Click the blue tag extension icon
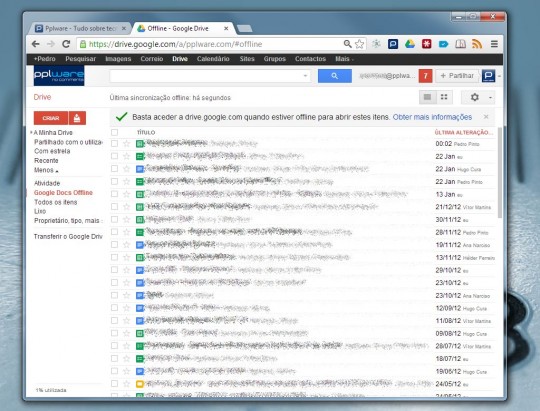540x411 pixels. click(x=444, y=44)
